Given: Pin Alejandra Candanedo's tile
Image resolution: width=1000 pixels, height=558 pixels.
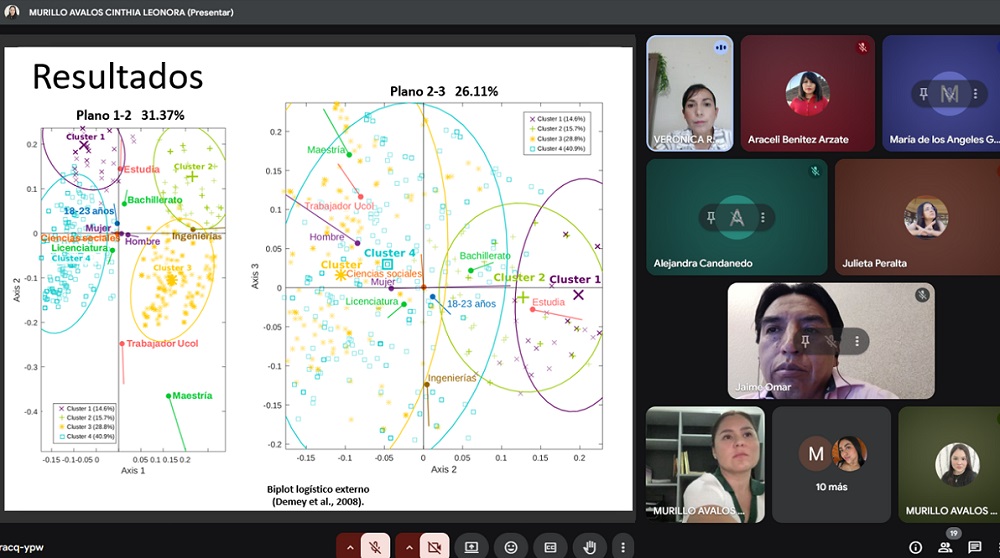Looking at the screenshot, I should (710, 217).
